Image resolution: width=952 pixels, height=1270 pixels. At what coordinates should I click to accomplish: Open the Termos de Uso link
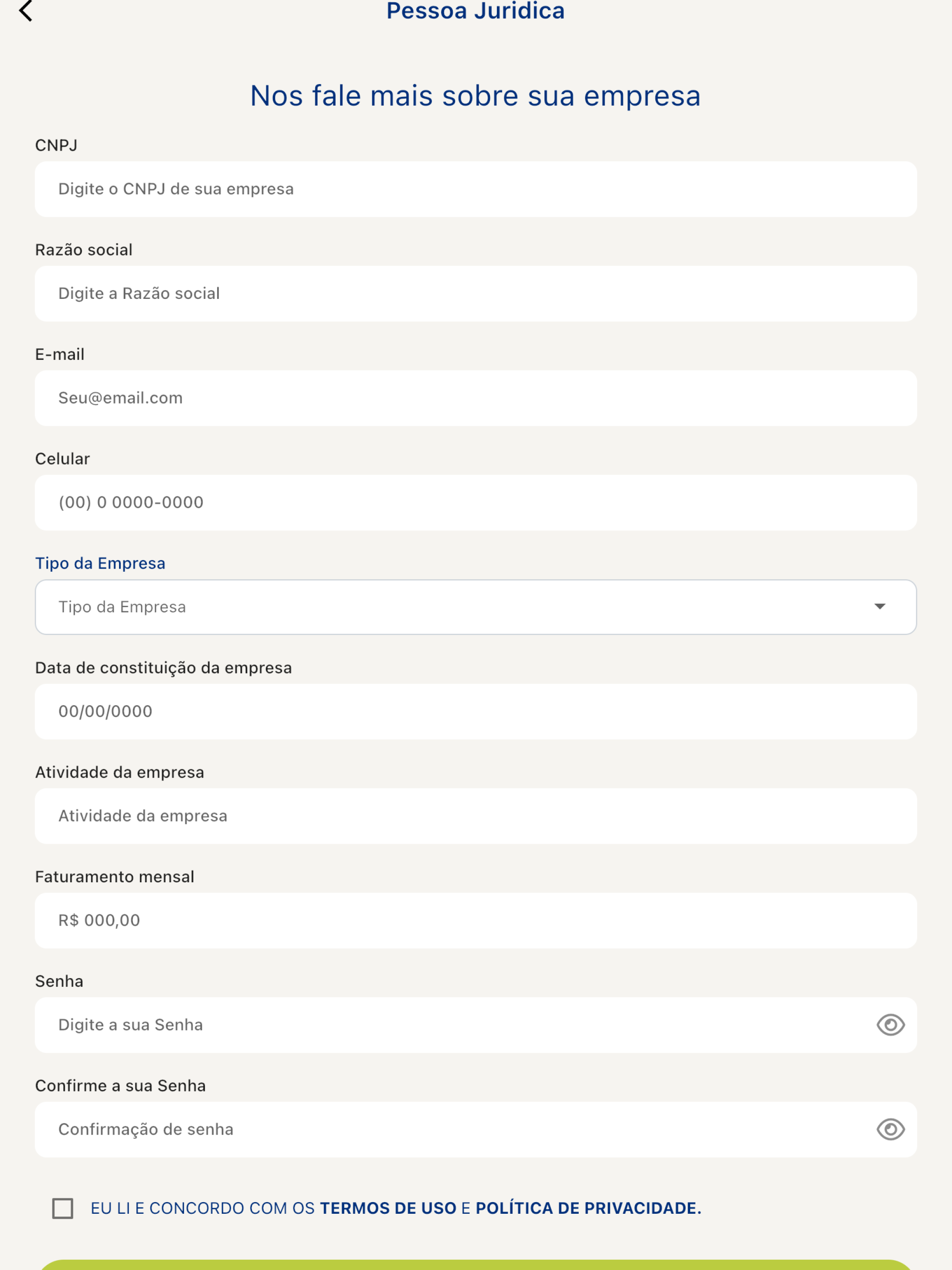pyautogui.click(x=388, y=1209)
